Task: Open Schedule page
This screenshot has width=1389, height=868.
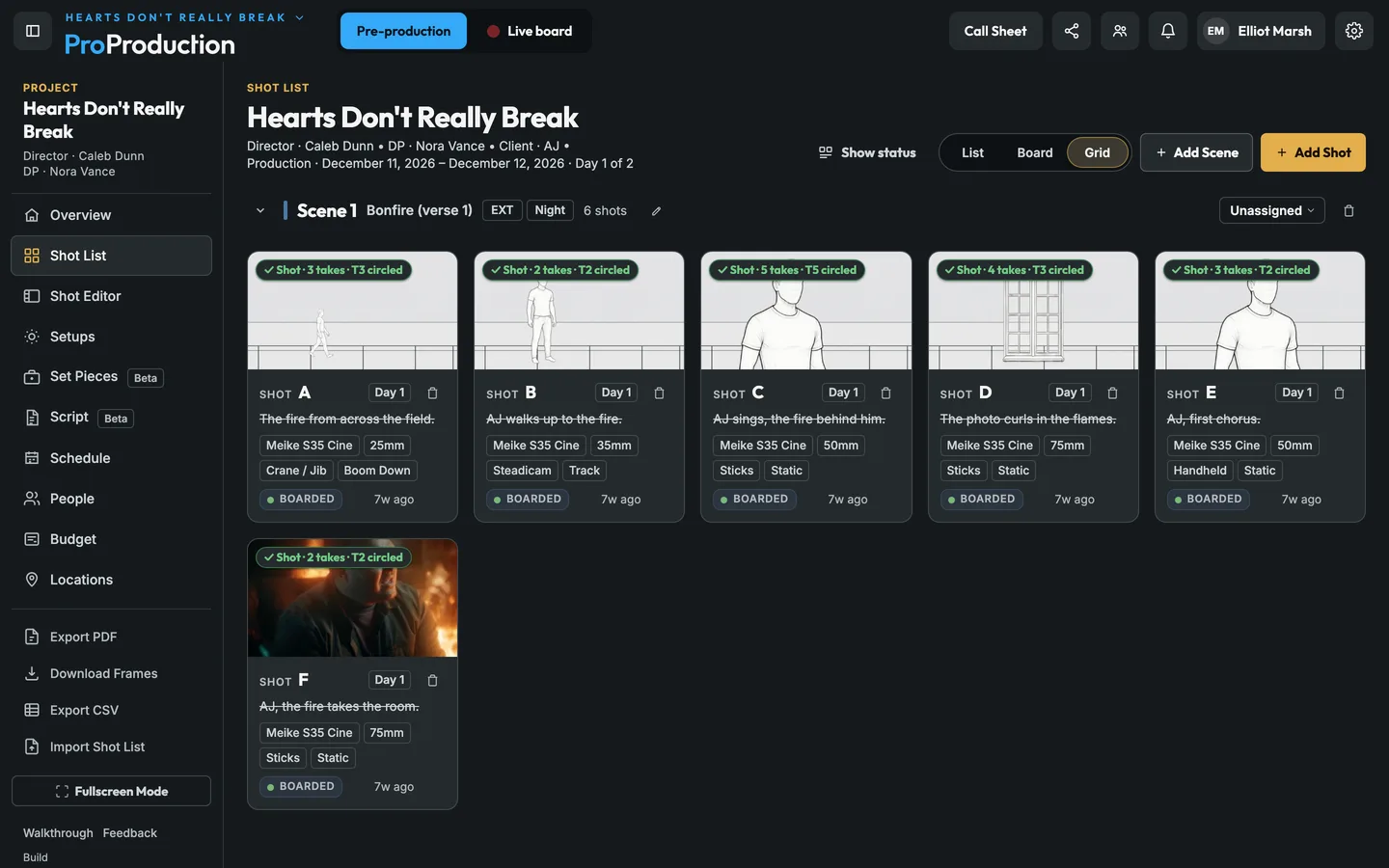Action: click(x=111, y=458)
